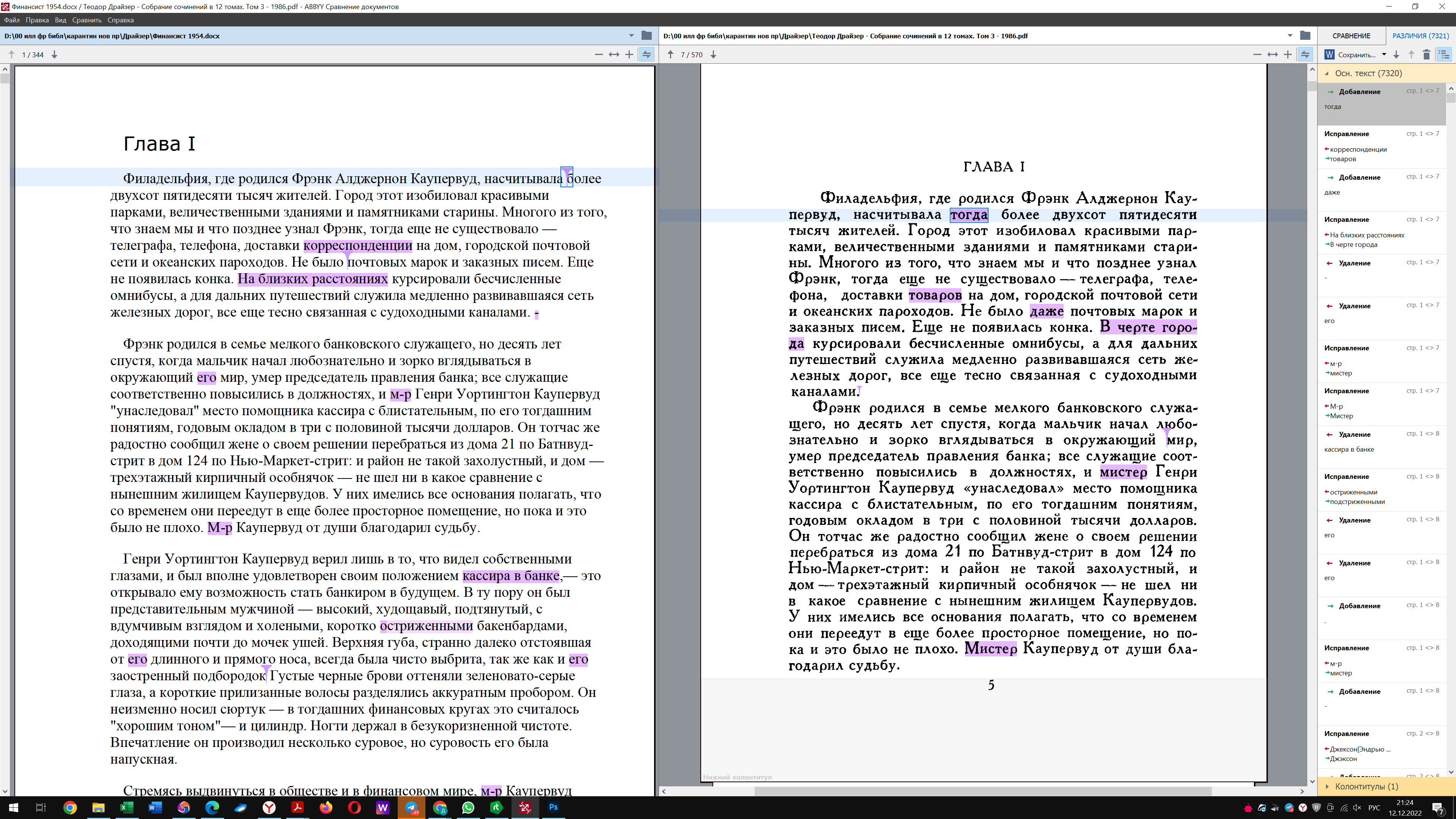Toggle grouped differences list view
1456x819 pixels.
(x=1444, y=55)
